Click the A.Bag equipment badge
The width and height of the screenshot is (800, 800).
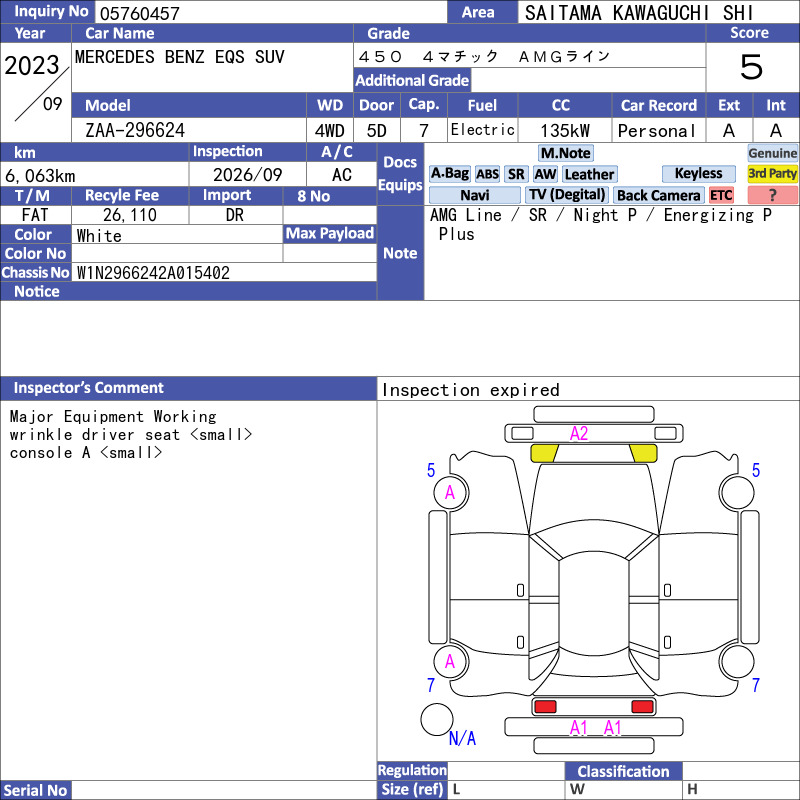[x=449, y=174]
